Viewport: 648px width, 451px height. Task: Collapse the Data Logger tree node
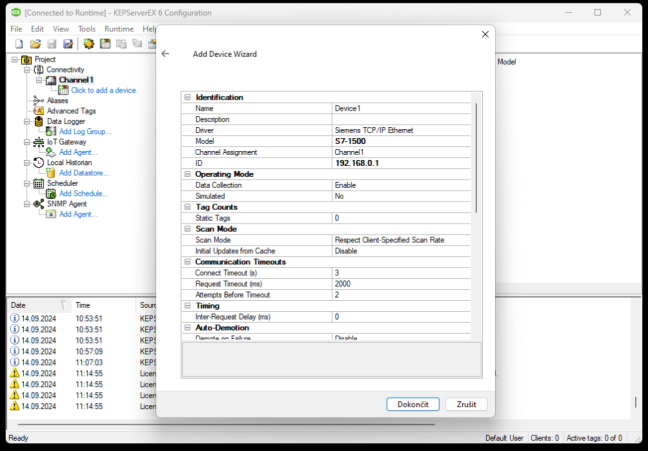coord(27,122)
